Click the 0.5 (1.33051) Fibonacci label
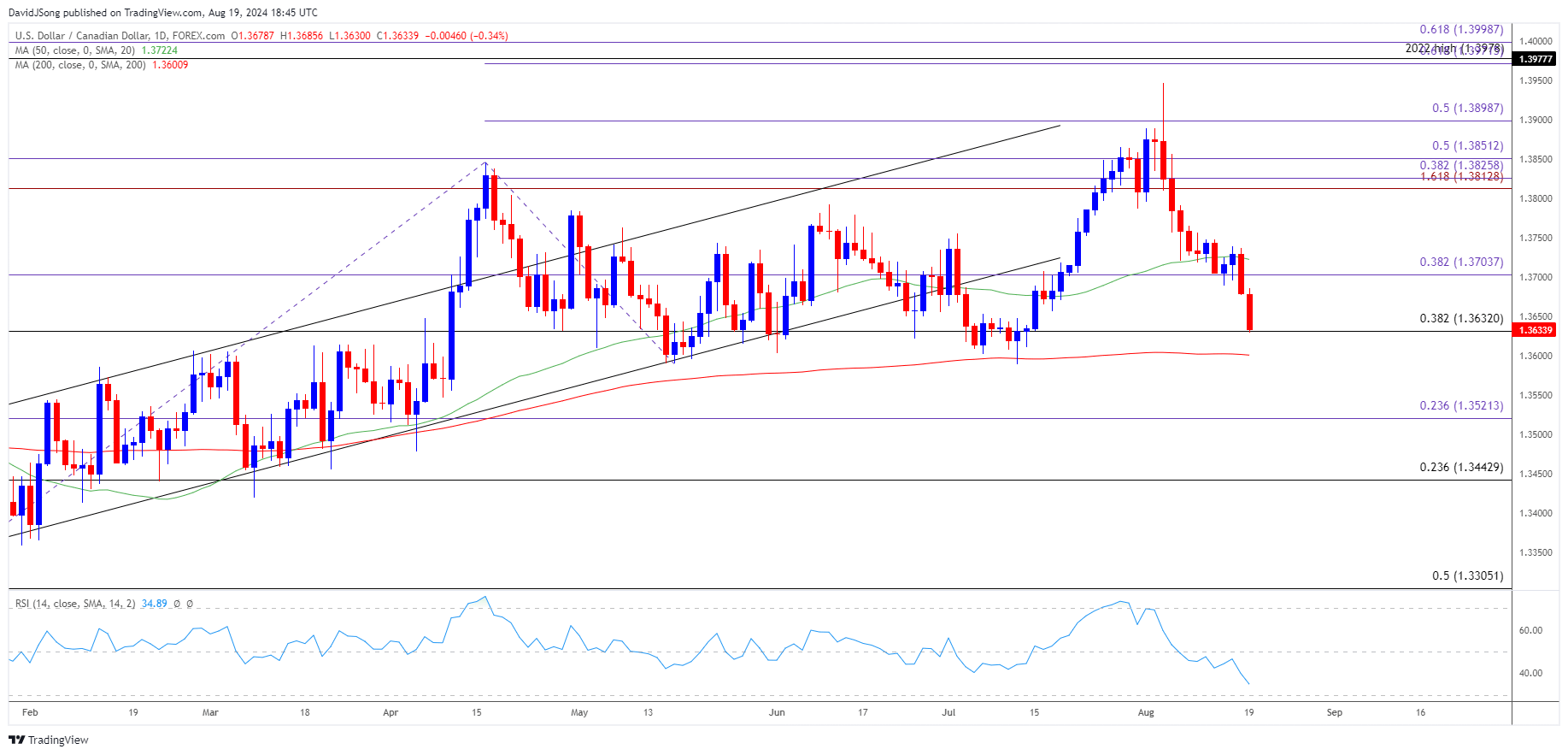Screen dimensions: 1568x755 pyautogui.click(x=1468, y=576)
